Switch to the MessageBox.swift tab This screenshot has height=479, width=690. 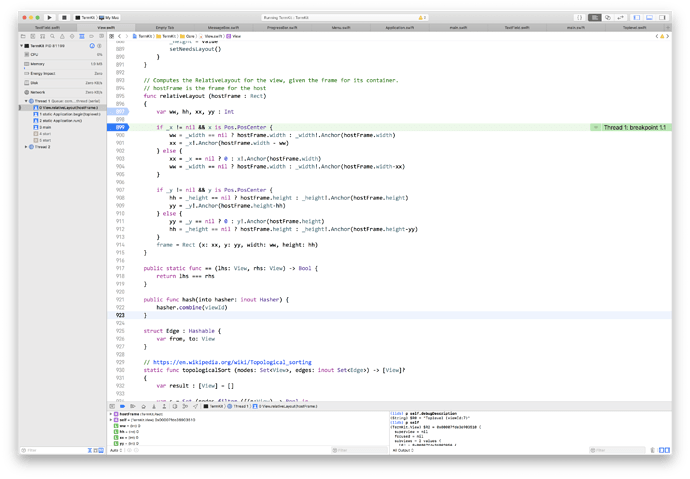click(224, 28)
